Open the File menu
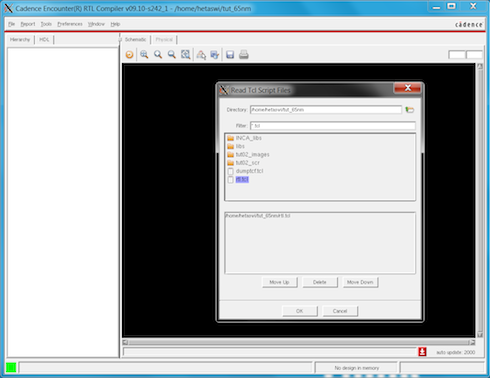Viewport: 490px width, 378px height. point(12,24)
